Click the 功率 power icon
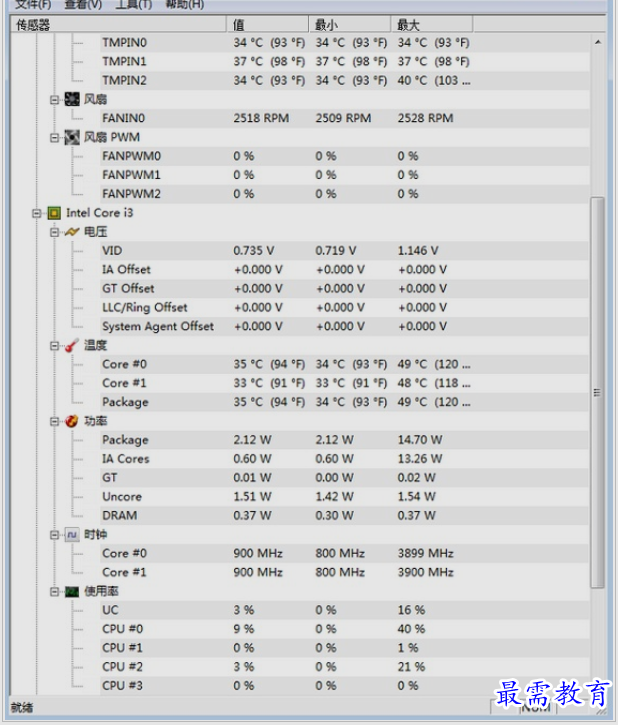Image resolution: width=618 pixels, height=725 pixels. click(x=72, y=421)
